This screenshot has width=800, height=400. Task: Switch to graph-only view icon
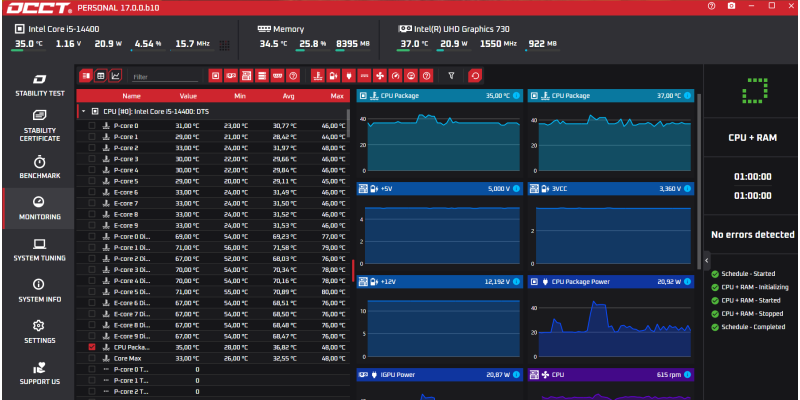[x=116, y=76]
